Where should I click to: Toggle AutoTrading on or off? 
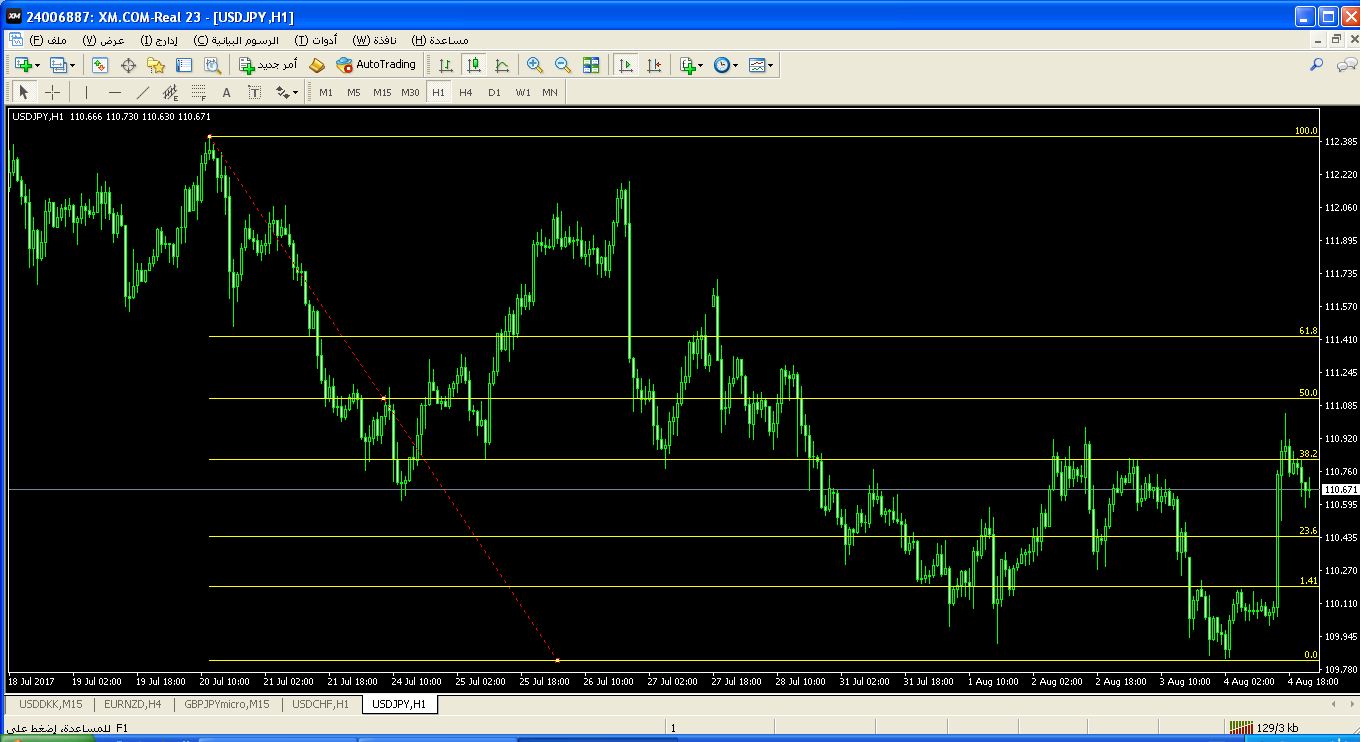(376, 65)
